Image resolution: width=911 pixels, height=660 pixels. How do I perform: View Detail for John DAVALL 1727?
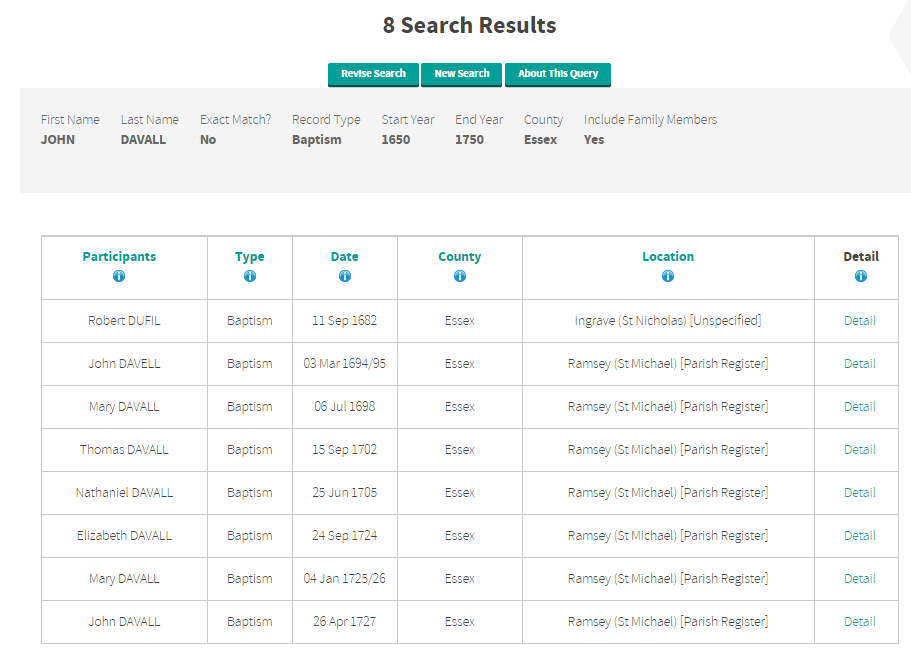tap(860, 622)
